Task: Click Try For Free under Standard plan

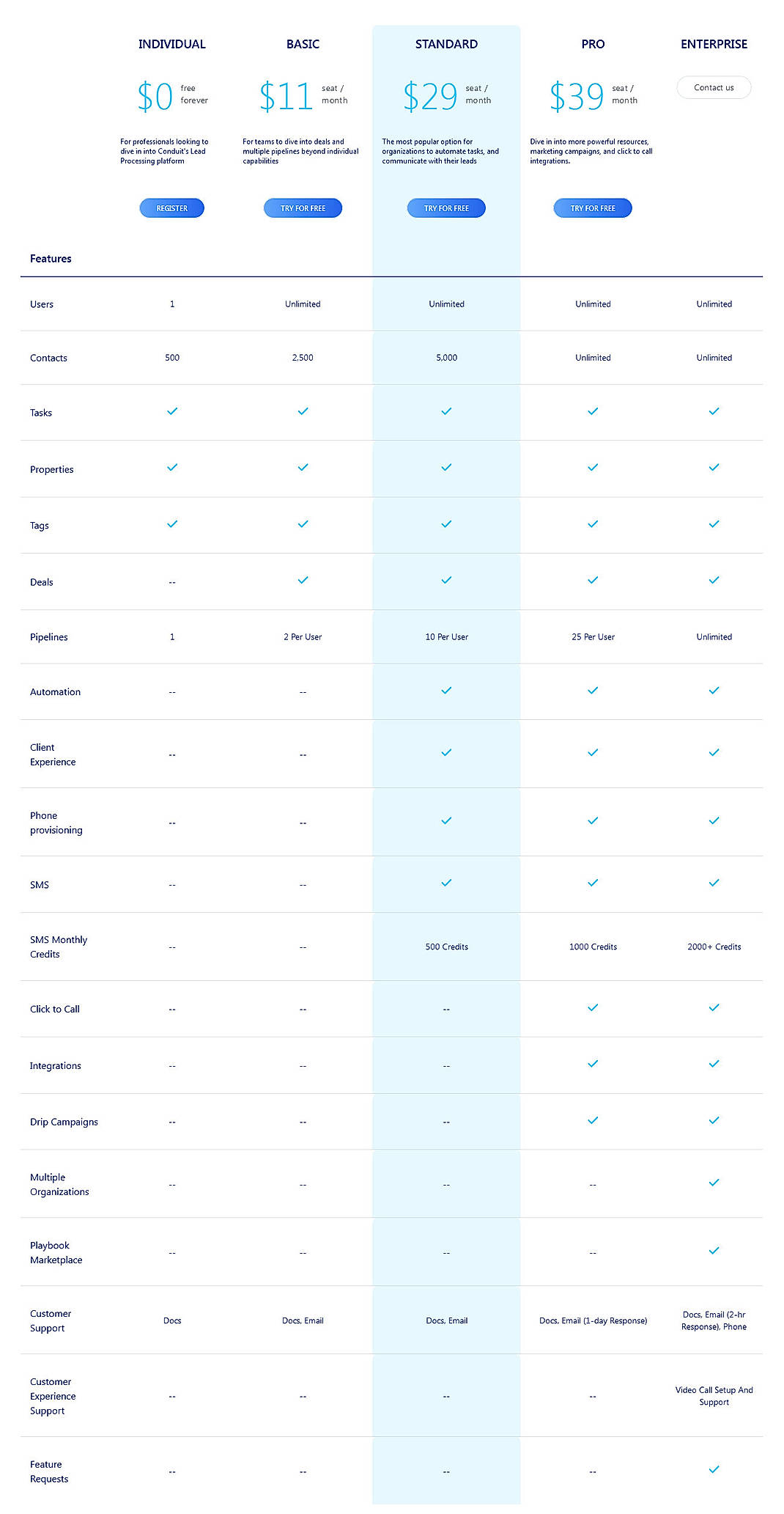Action: coord(445,207)
